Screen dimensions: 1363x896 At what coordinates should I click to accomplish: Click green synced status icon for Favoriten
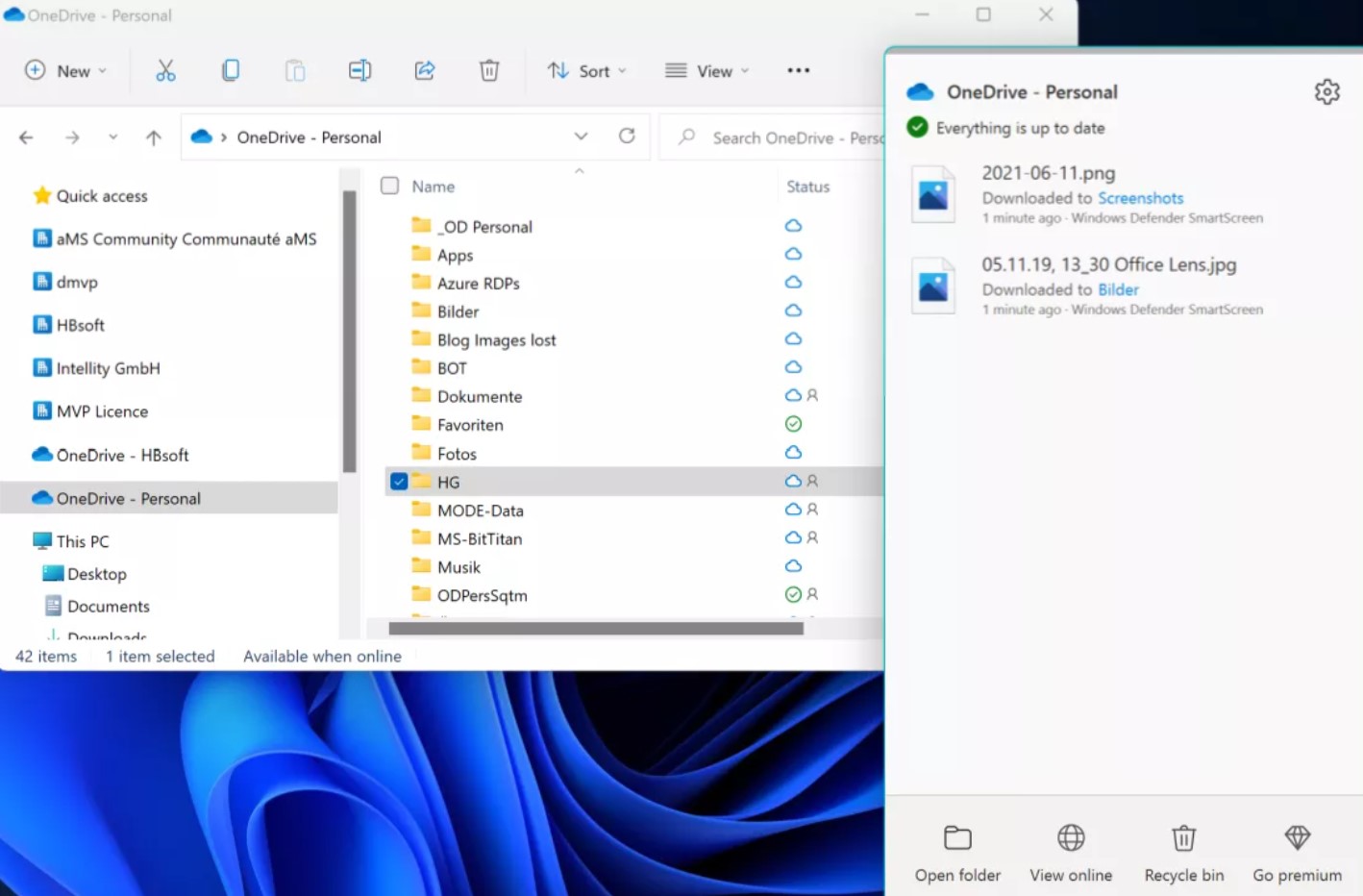click(793, 424)
